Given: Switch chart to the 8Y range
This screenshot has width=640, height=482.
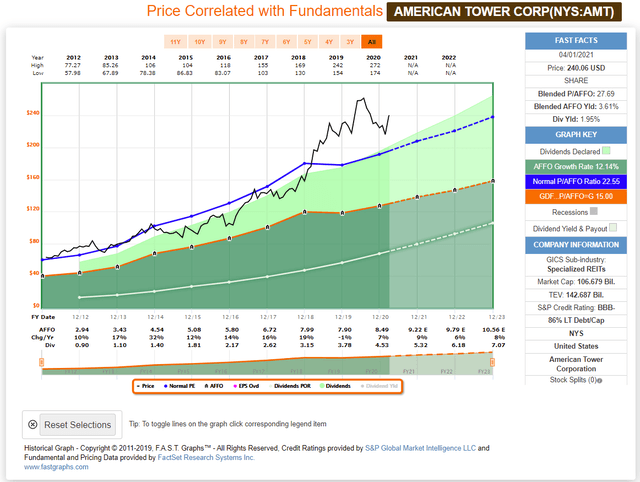Looking at the screenshot, I should pos(244,42).
